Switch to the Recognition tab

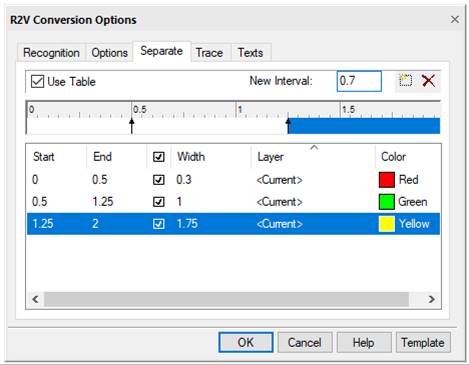coord(51,53)
